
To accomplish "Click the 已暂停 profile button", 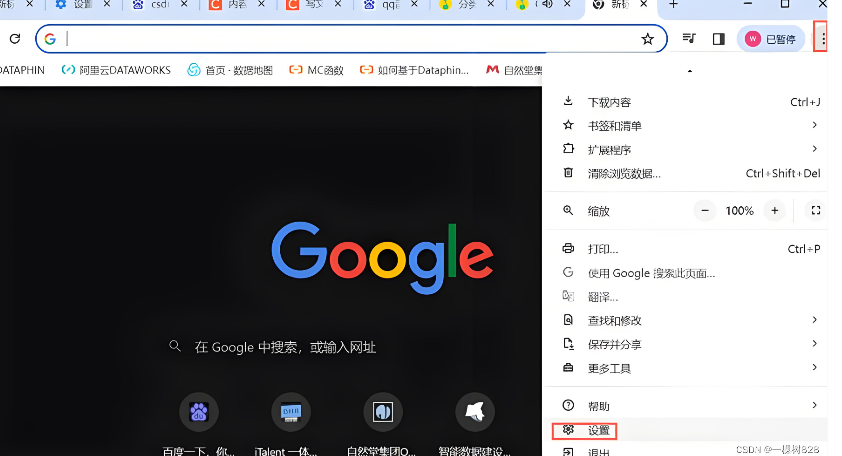I will click(x=771, y=39).
